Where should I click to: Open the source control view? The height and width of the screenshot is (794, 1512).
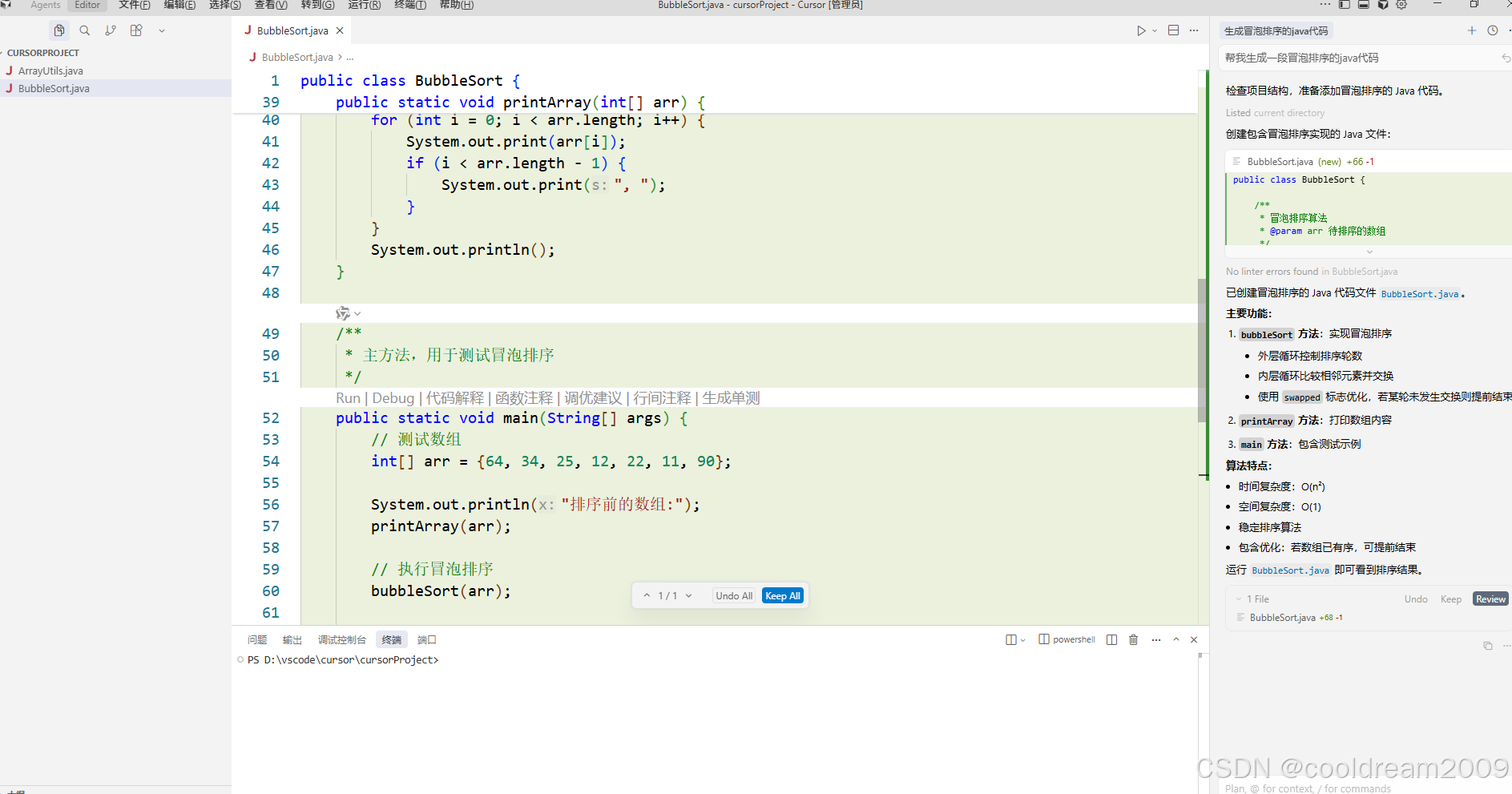click(x=111, y=30)
